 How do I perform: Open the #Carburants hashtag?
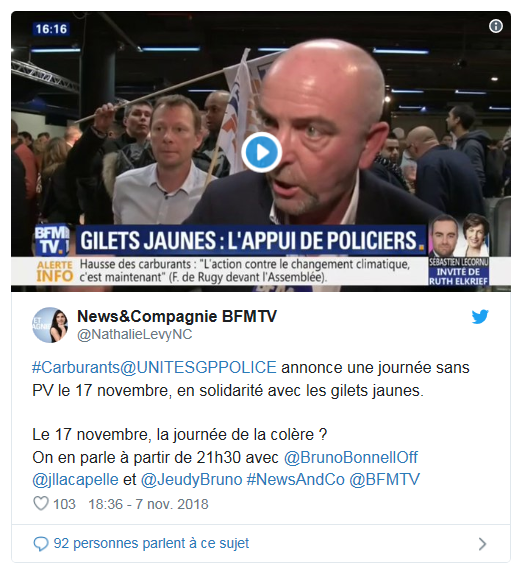point(76,367)
